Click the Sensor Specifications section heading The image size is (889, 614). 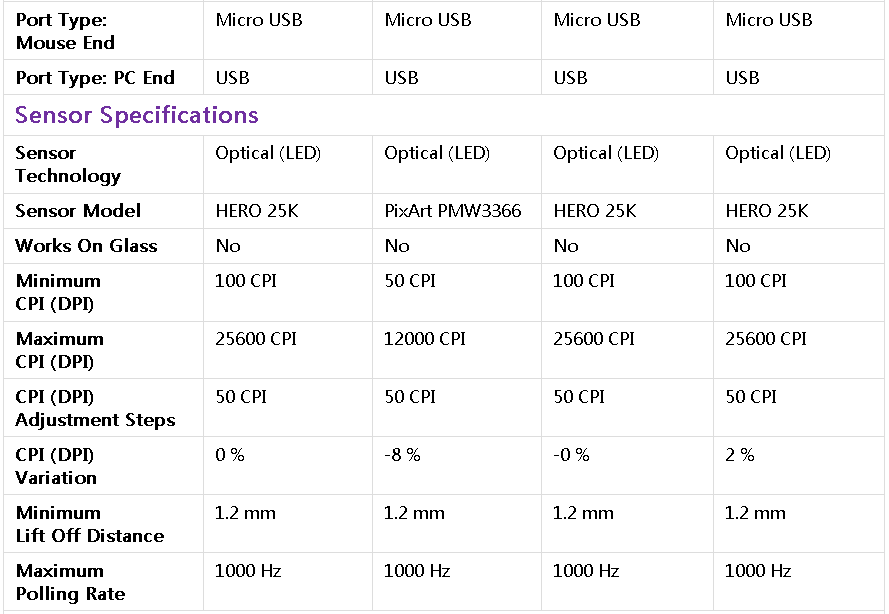tap(137, 116)
